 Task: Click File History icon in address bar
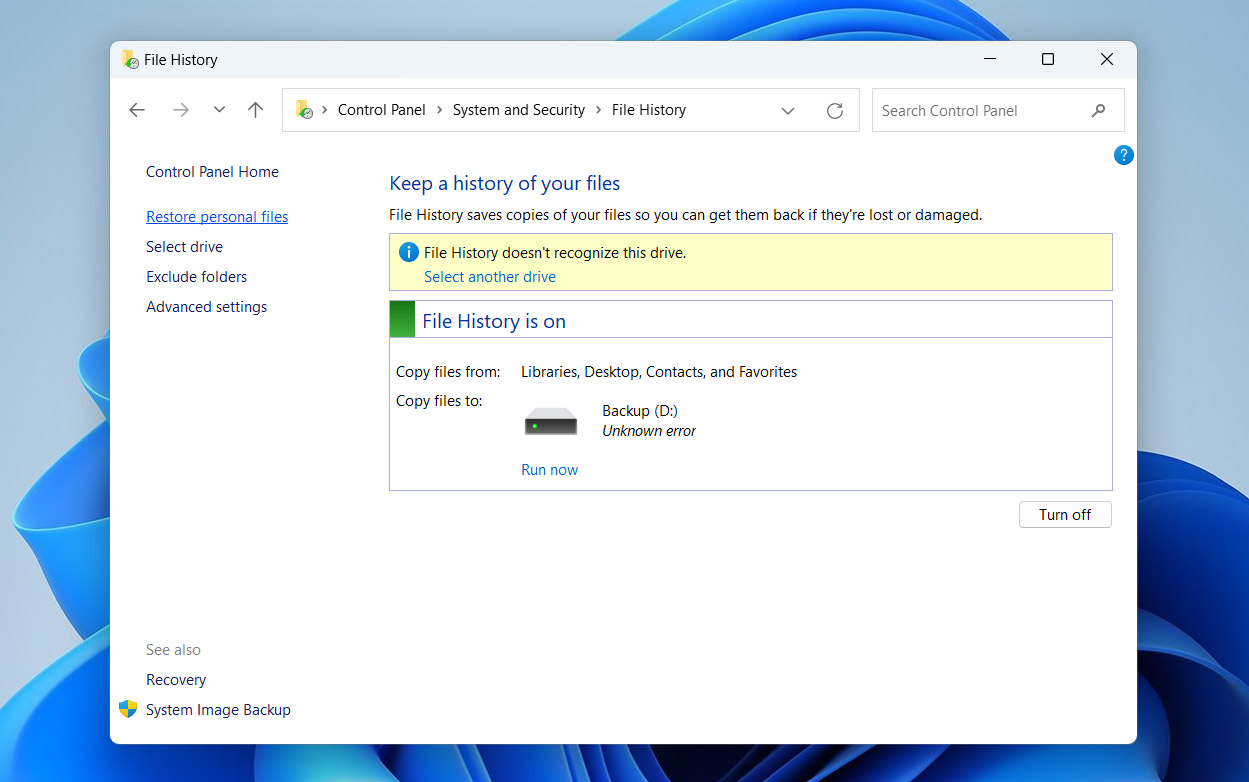coord(304,110)
